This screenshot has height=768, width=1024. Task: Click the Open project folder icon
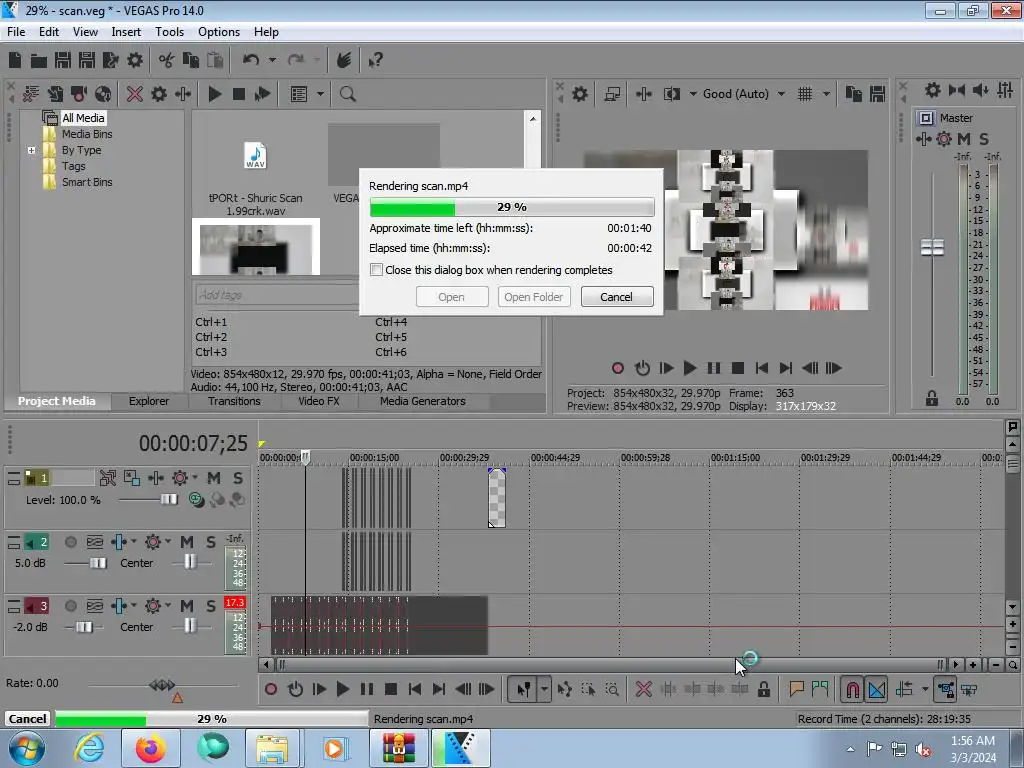(39, 61)
